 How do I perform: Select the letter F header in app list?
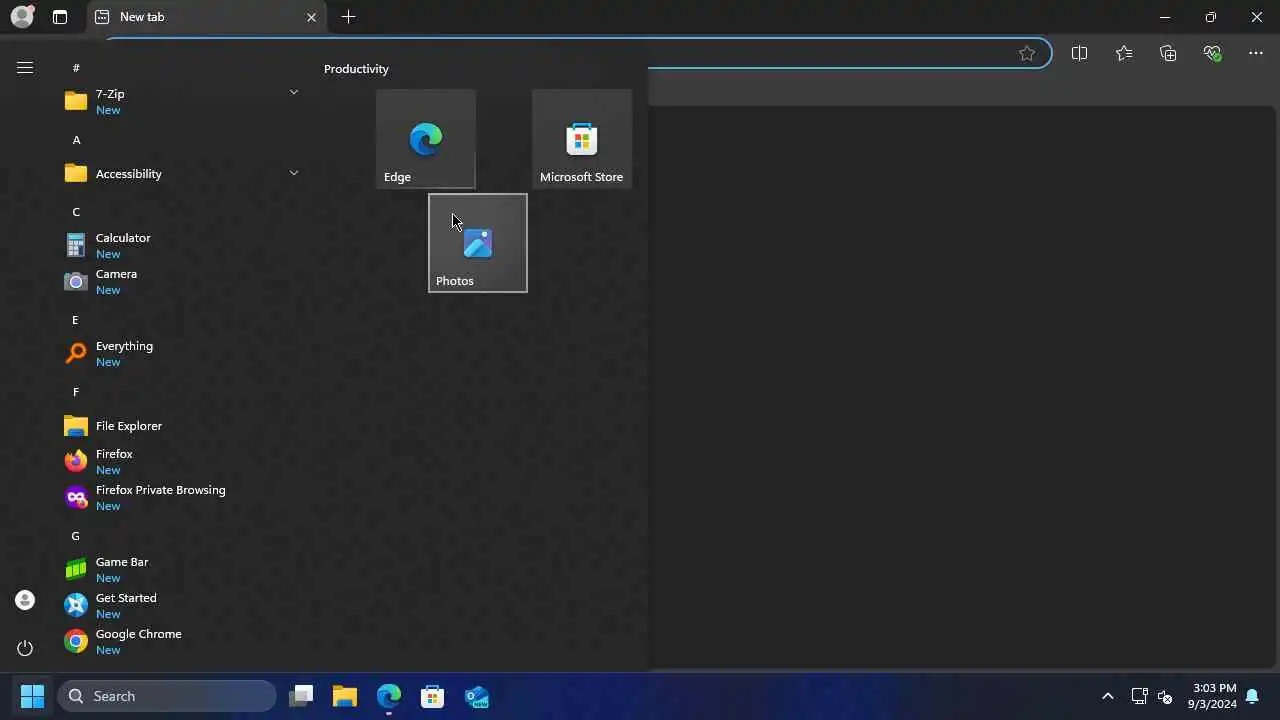point(75,392)
